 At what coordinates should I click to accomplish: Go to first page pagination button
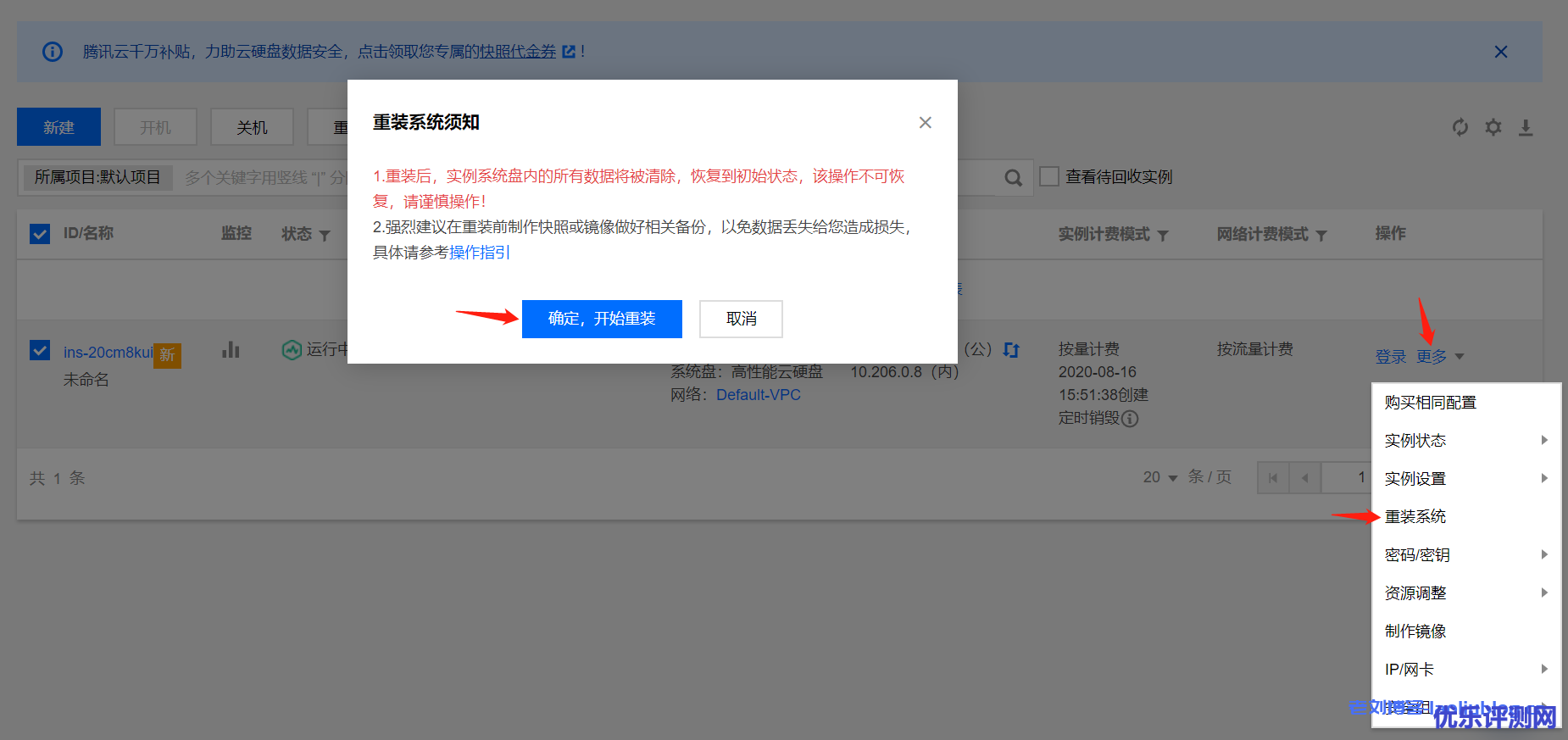pyautogui.click(x=1273, y=478)
